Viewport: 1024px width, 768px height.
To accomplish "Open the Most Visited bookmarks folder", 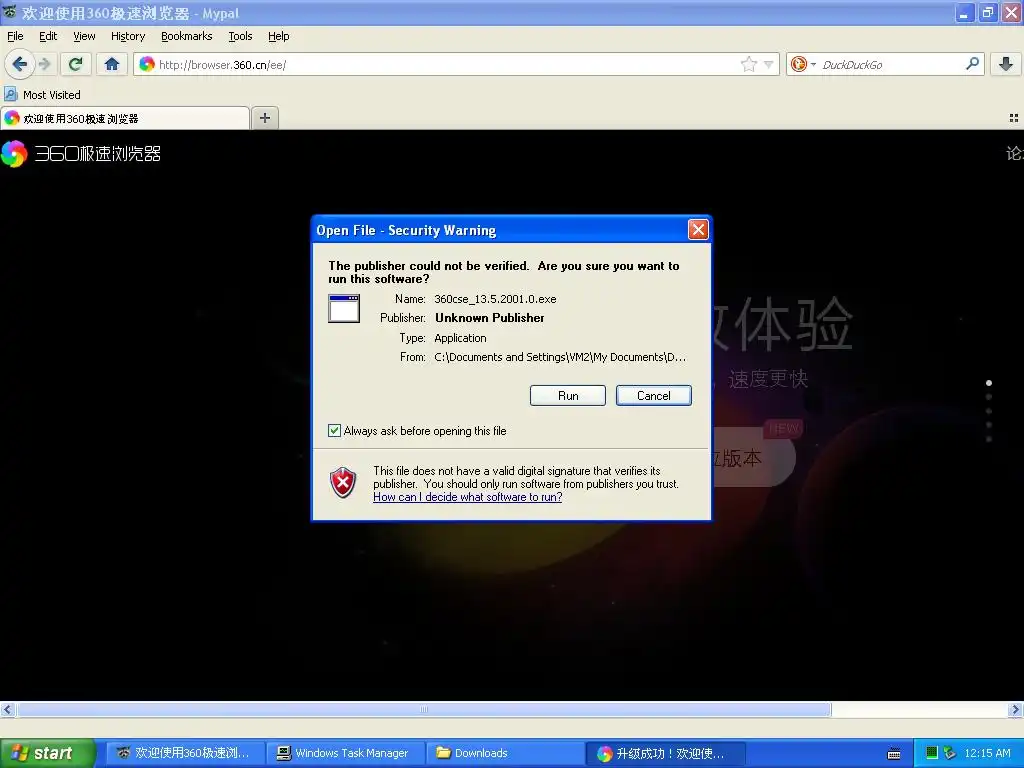I will pos(43,95).
